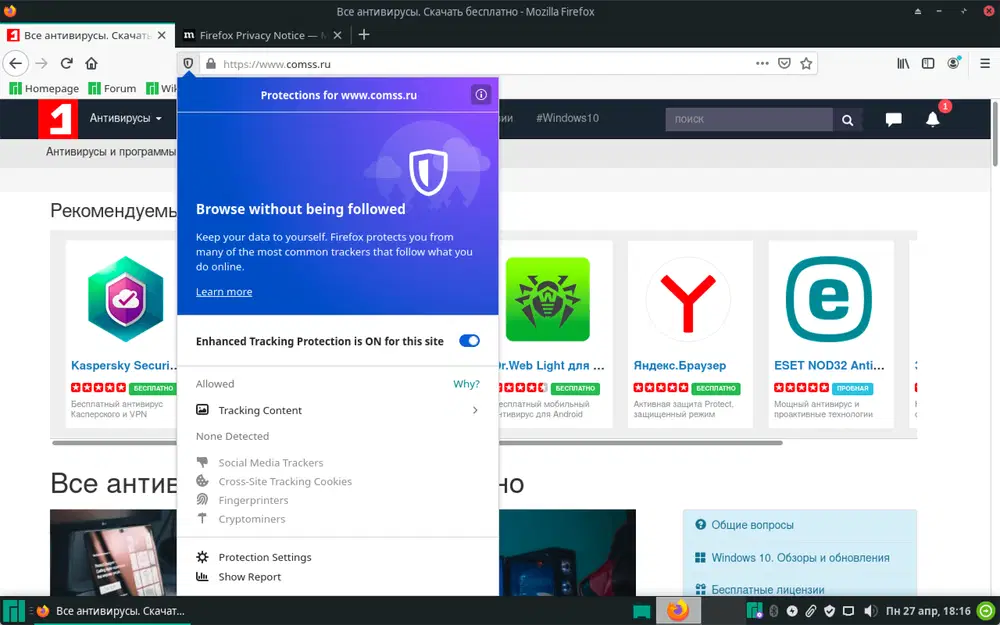The image size is (1000, 625).
Task: Click the clock showing Пн 27 апр, 18:16
Action: pyautogui.click(x=928, y=611)
